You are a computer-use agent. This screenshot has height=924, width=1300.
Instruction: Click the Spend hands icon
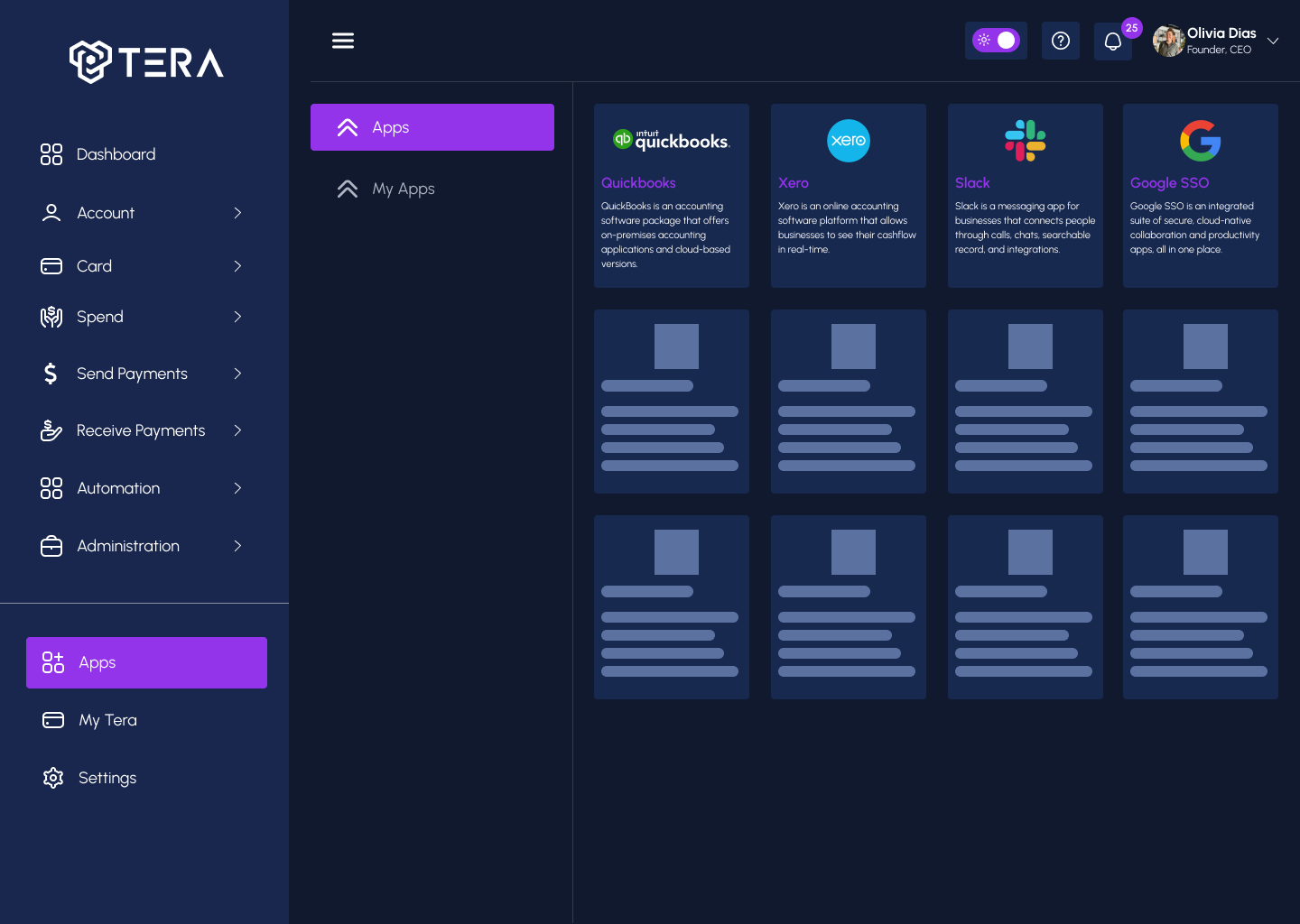point(51,317)
